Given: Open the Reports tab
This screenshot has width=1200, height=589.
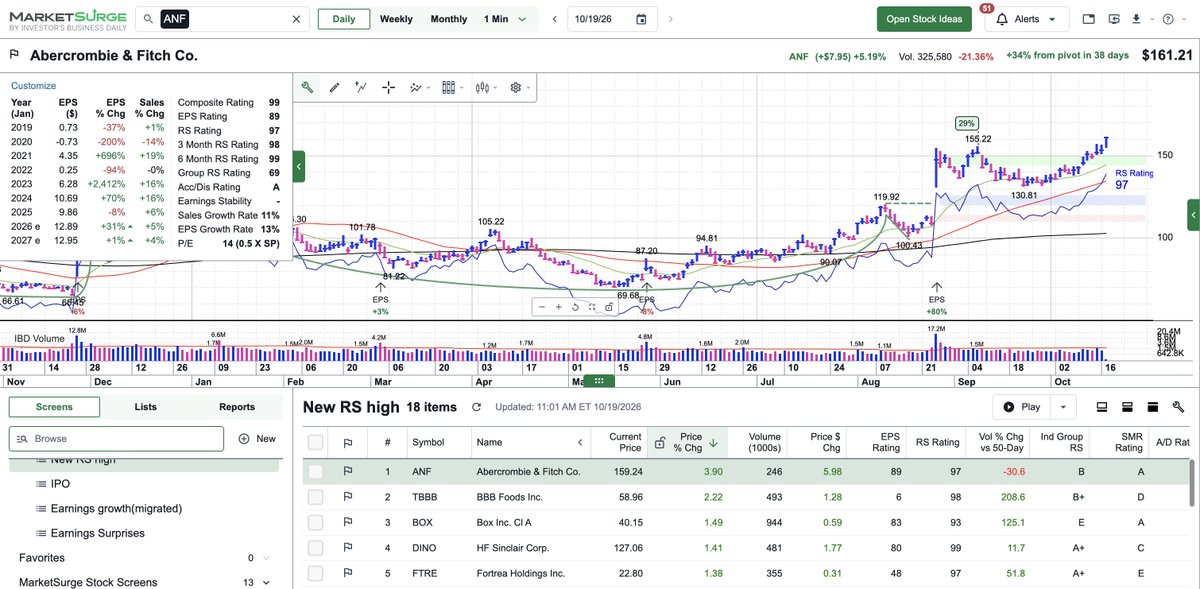Looking at the screenshot, I should [237, 407].
